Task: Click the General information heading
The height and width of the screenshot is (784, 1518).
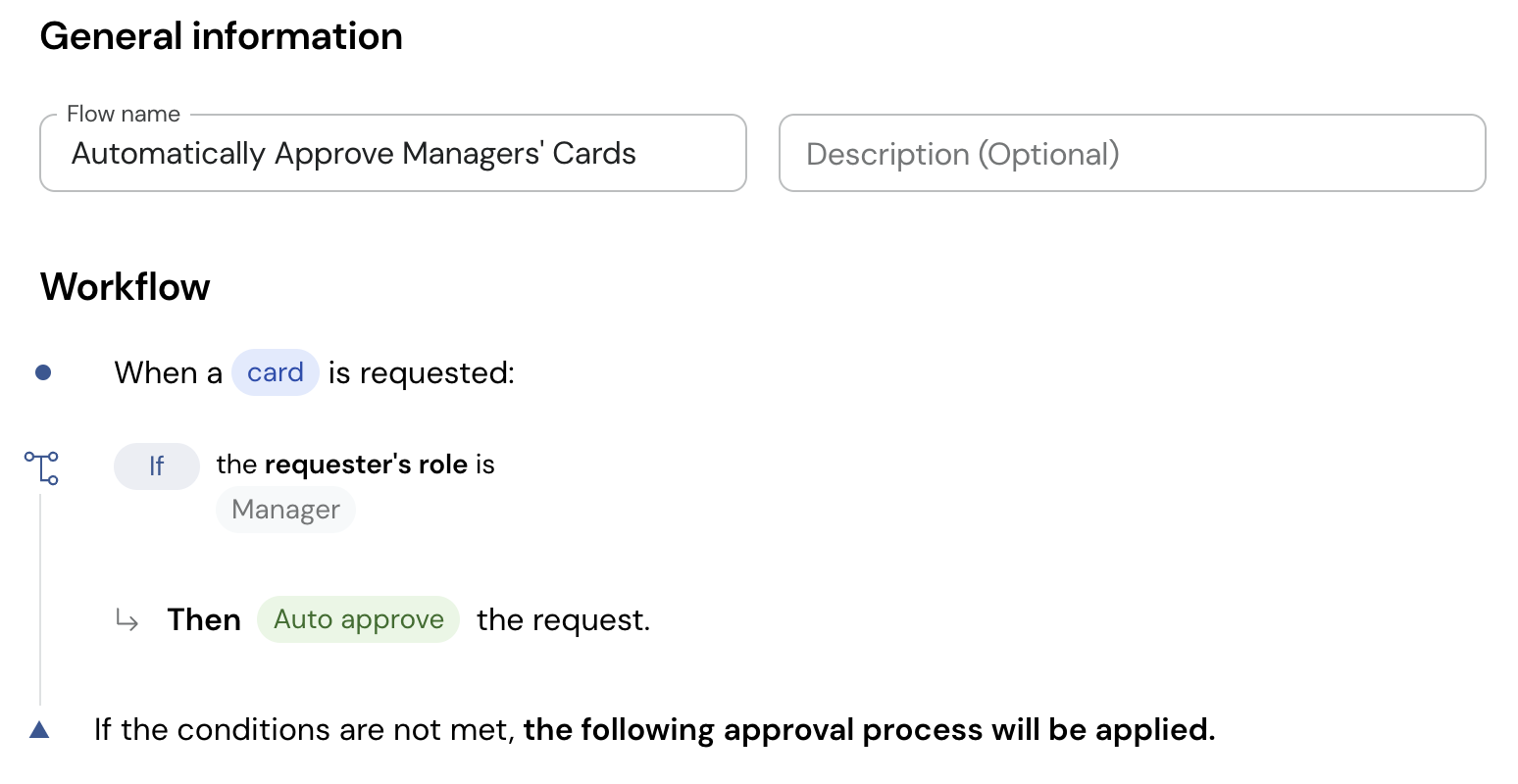Action: point(222,36)
